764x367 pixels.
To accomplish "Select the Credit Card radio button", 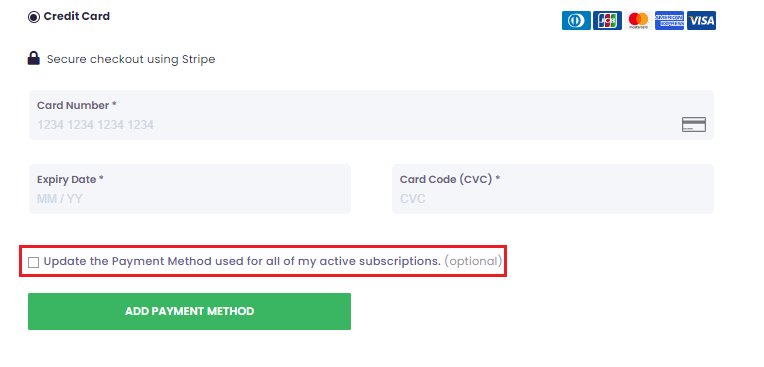I will pos(34,17).
